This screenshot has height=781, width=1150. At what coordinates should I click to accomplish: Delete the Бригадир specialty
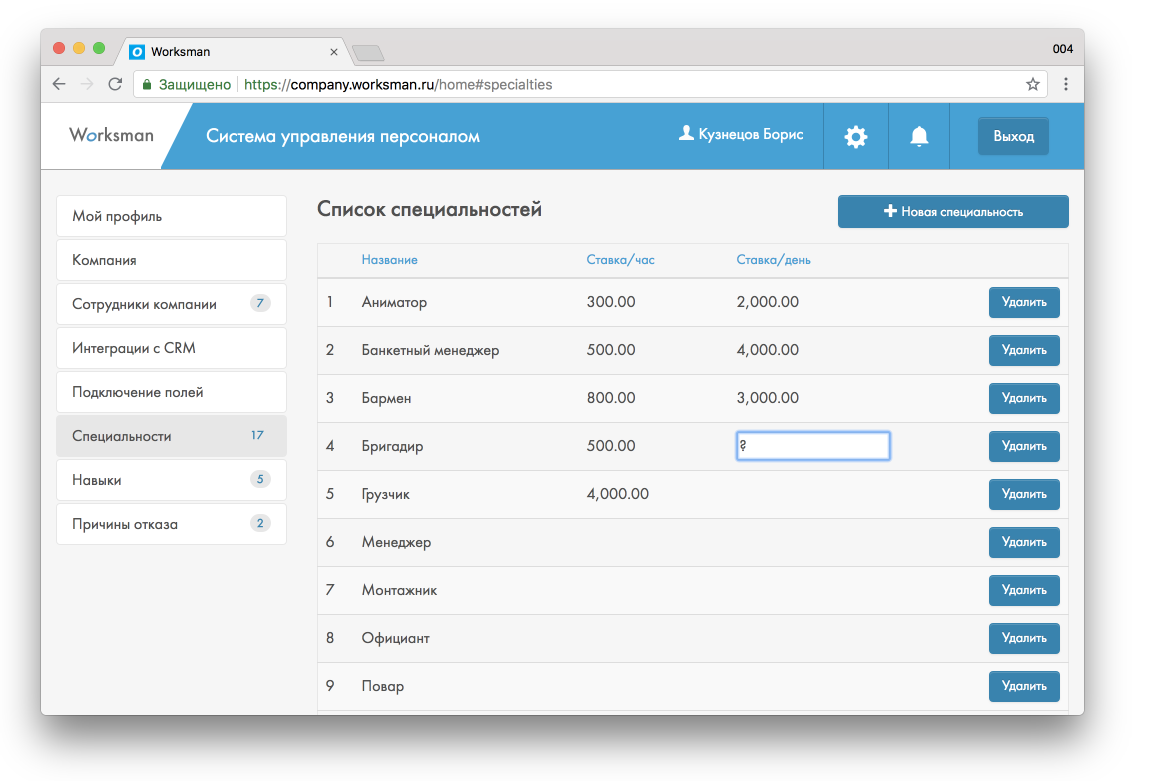click(1024, 447)
